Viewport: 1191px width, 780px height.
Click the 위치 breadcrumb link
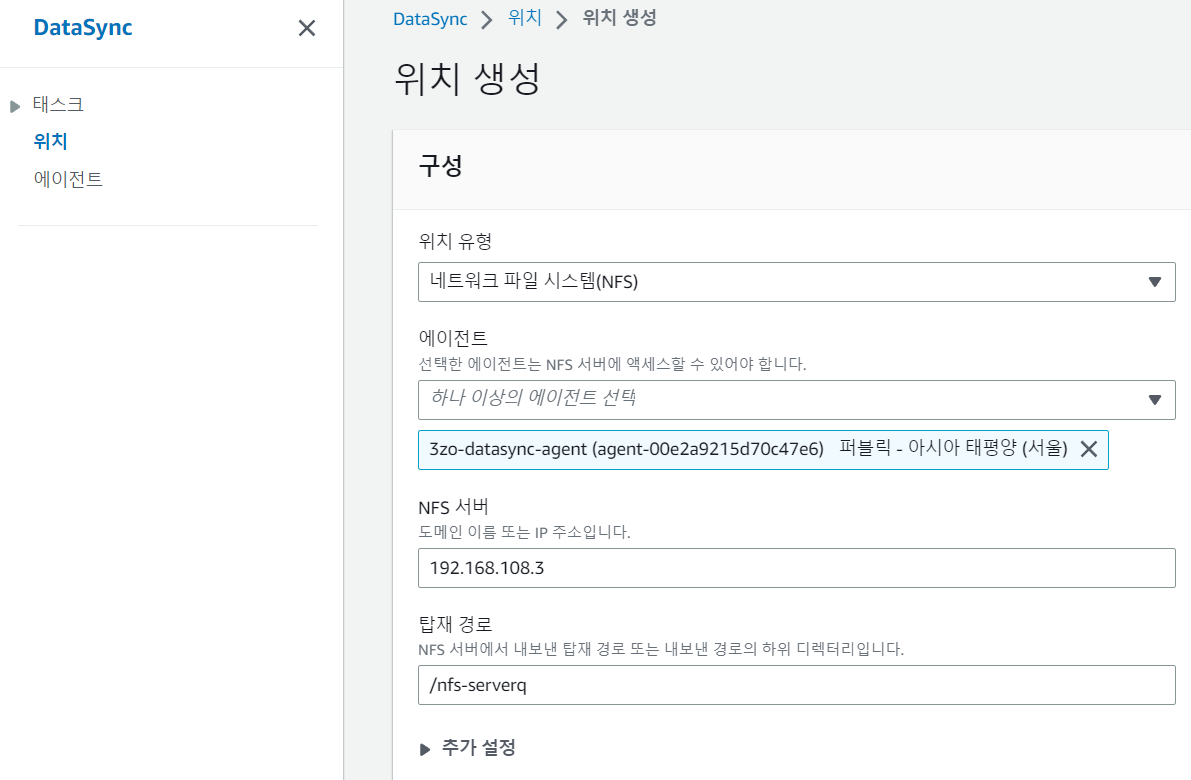525,17
